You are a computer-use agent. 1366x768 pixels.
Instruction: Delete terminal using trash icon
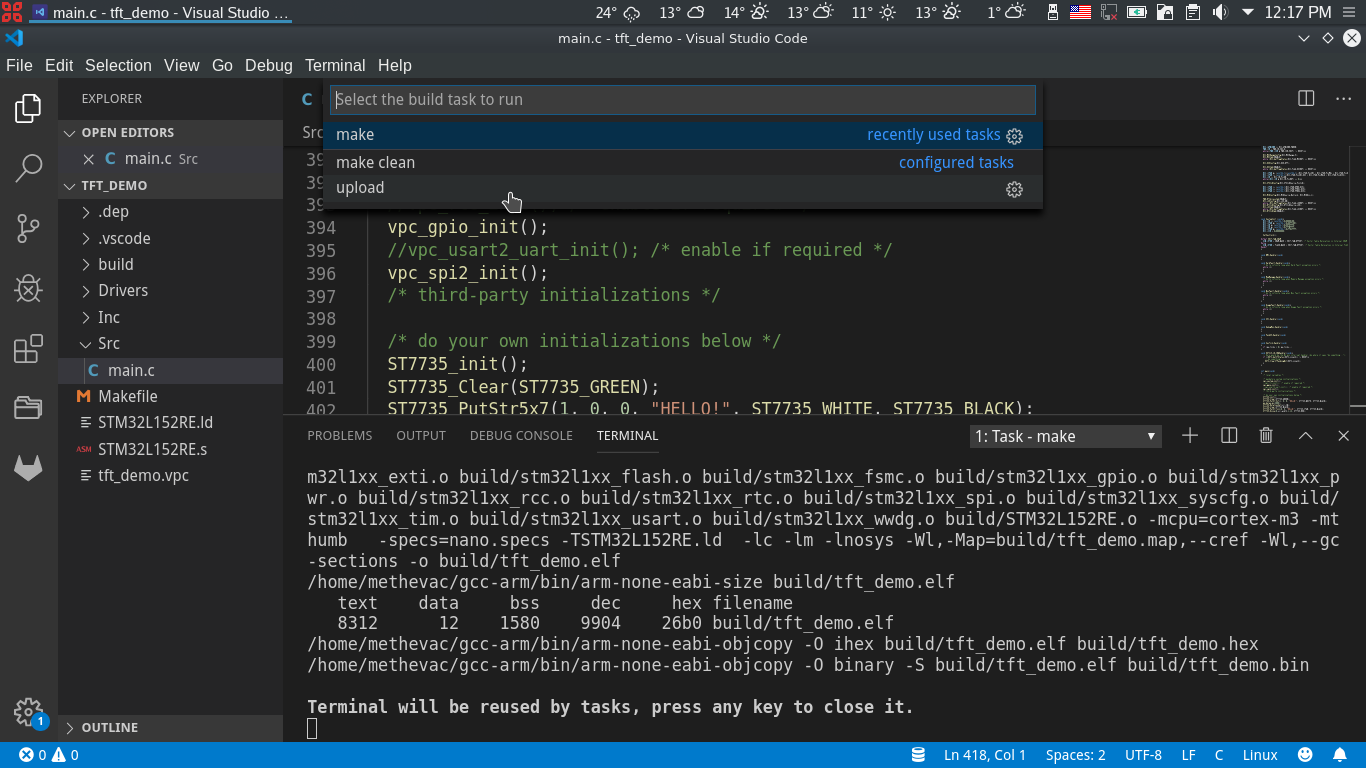[x=1266, y=436]
